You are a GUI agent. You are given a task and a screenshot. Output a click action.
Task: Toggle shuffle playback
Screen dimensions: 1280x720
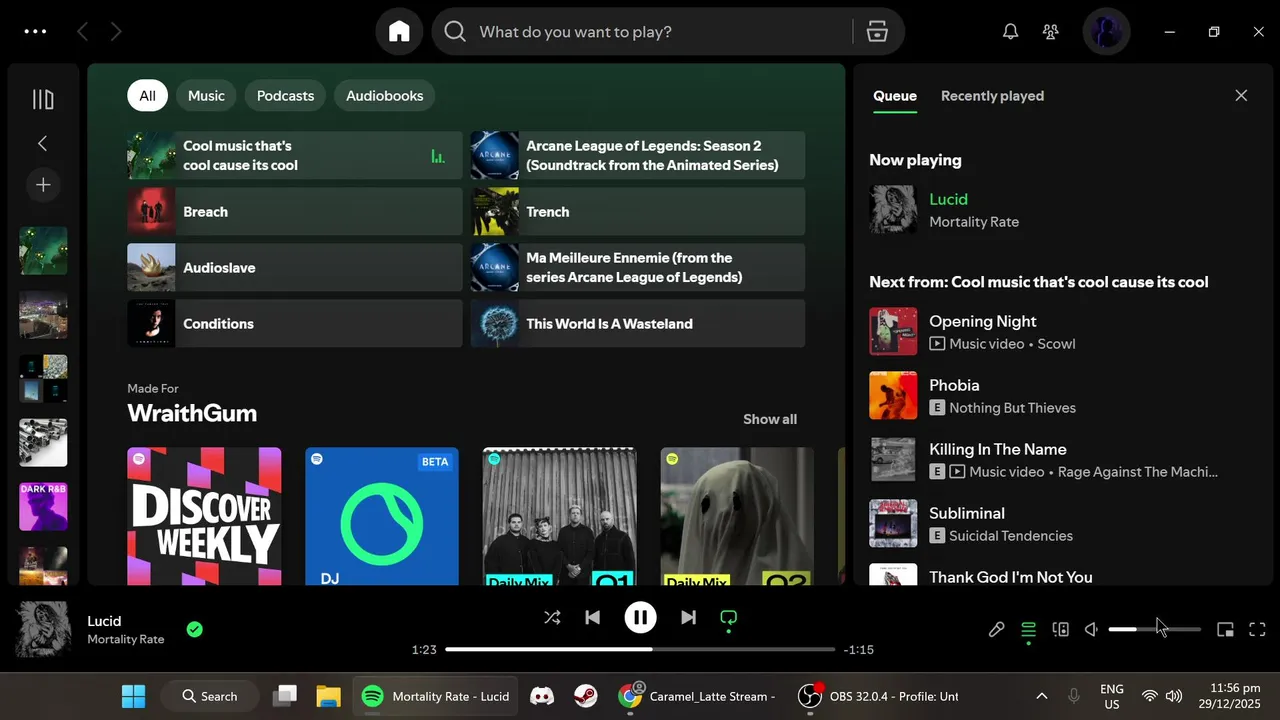point(552,618)
